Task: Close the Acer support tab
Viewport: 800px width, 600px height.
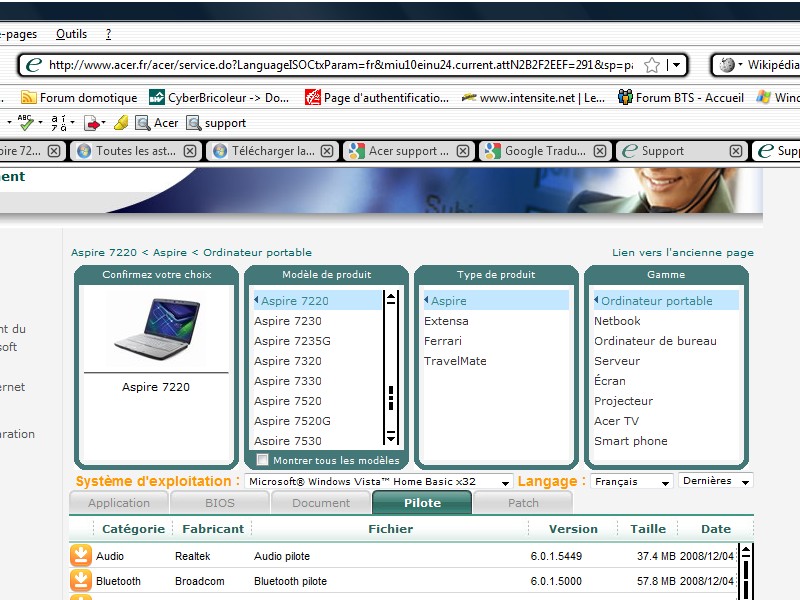Action: 463,151
